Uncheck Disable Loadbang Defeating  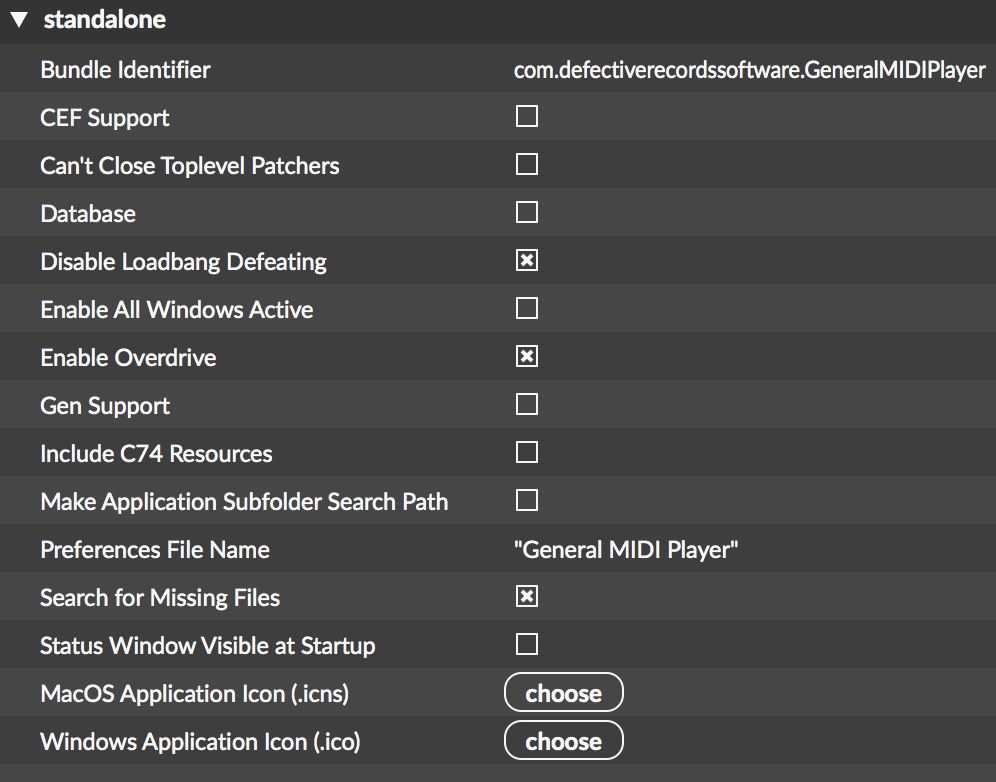(527, 260)
